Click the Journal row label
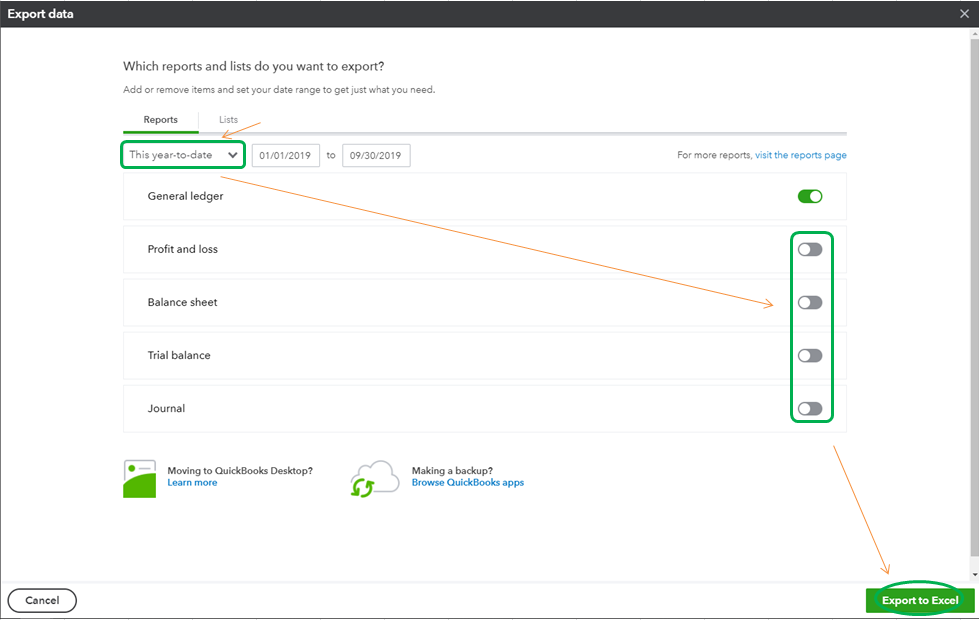This screenshot has height=620, width=979. [x=166, y=408]
